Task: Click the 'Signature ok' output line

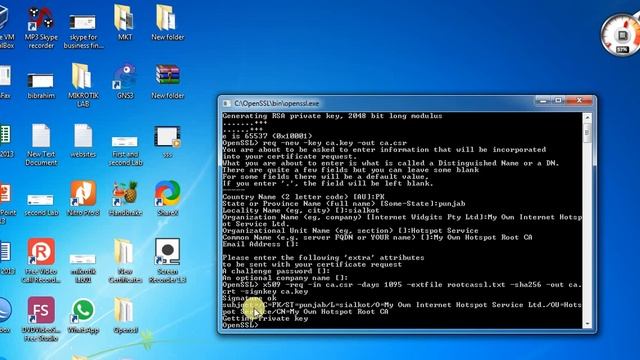Action: click(x=249, y=298)
